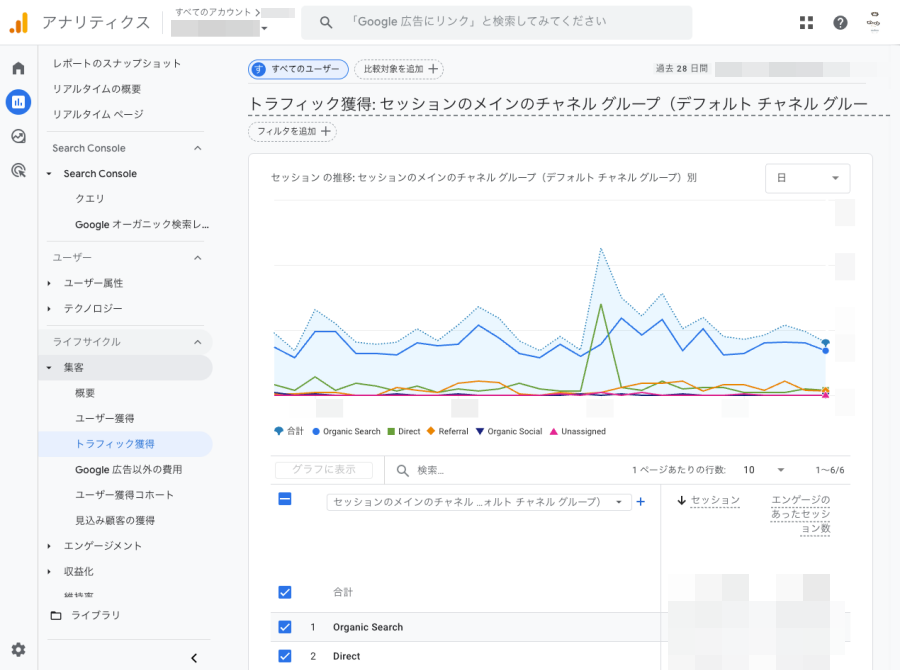Uncheck the 合計 row checkbox
Image resolution: width=900 pixels, height=670 pixels.
(x=285, y=592)
